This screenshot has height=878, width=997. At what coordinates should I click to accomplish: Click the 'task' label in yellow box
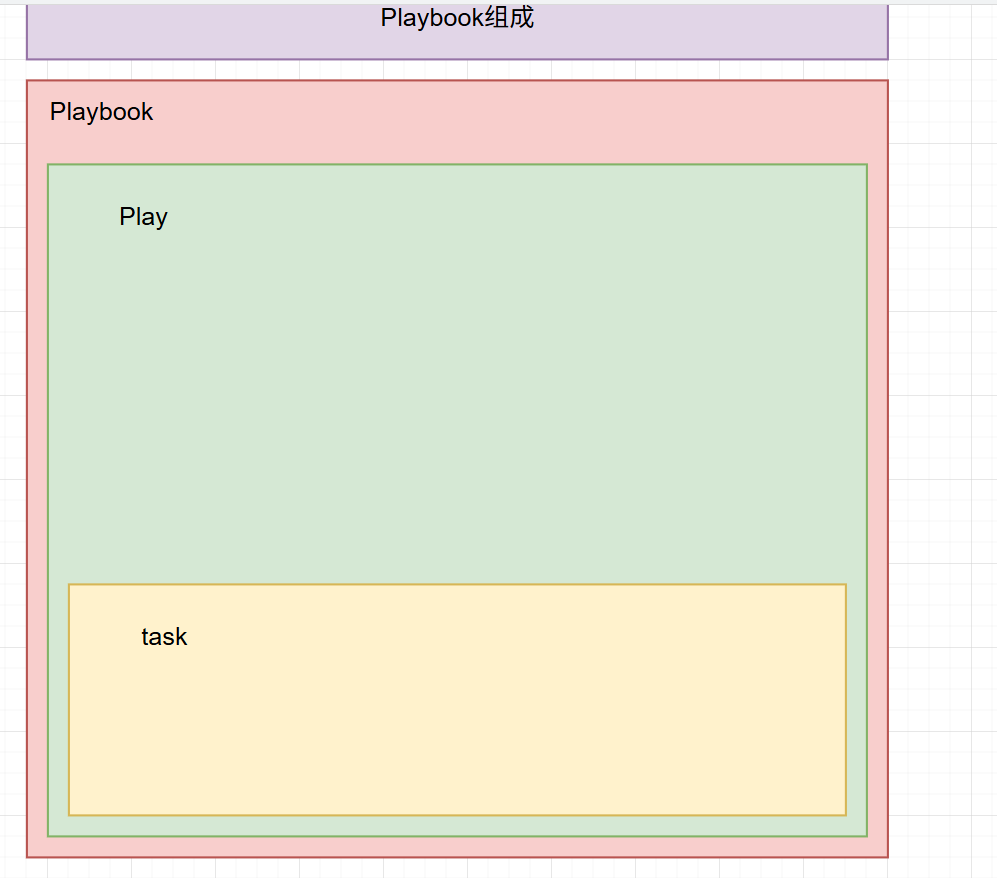[164, 637]
